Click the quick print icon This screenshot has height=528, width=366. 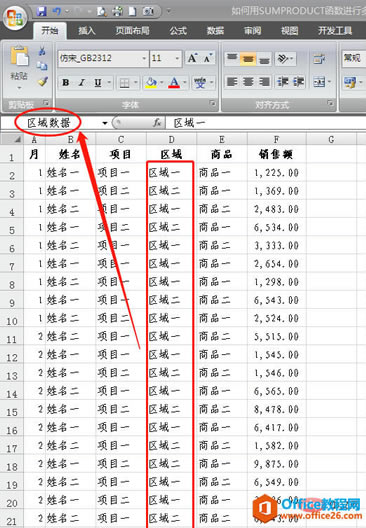coord(117,12)
